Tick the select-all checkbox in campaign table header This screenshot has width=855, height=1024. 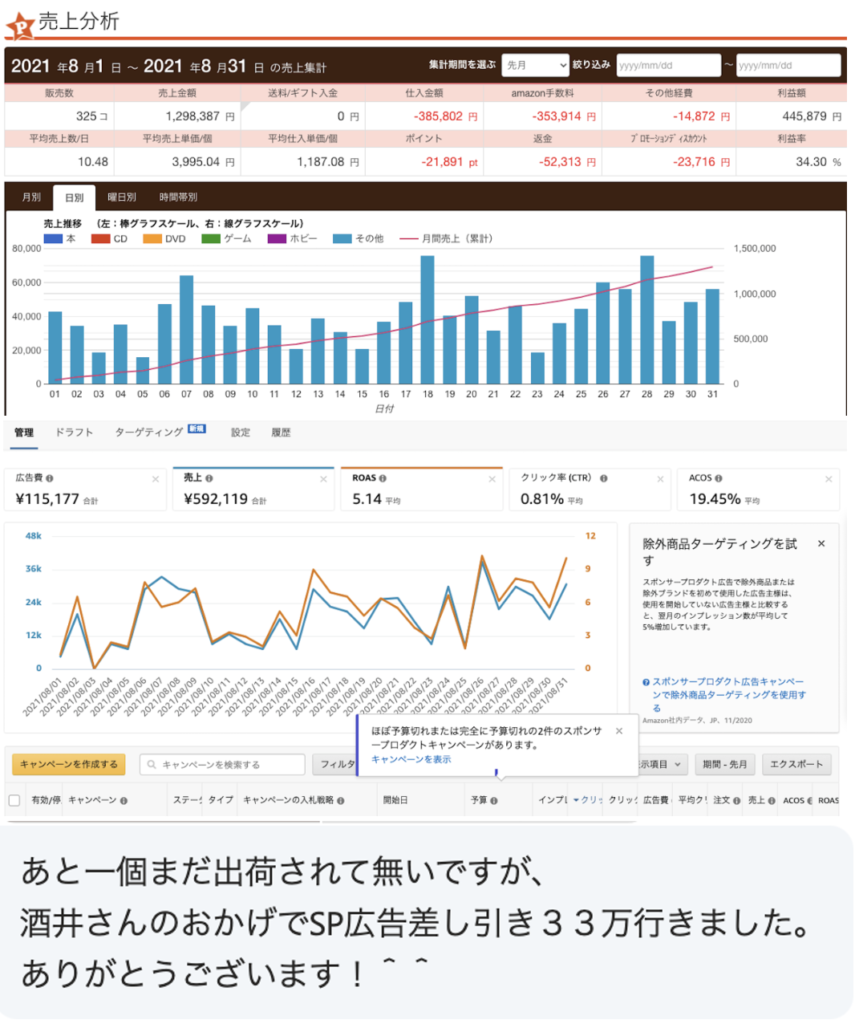click(x=14, y=801)
